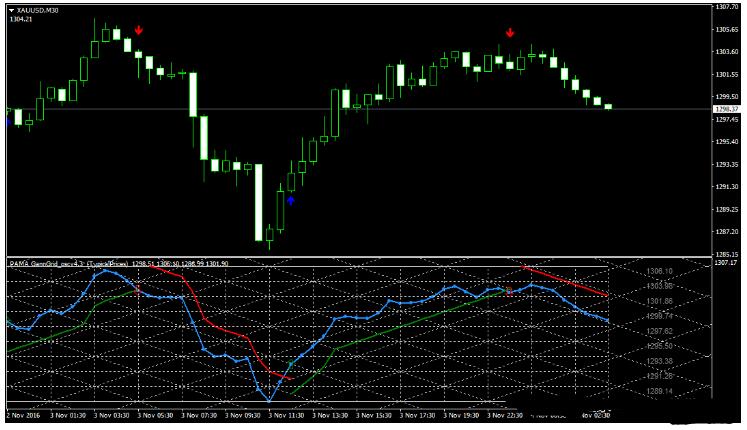This screenshot has height=430, width=747.
Task: Click the 1295.40 price scale label
Action: 727,141
